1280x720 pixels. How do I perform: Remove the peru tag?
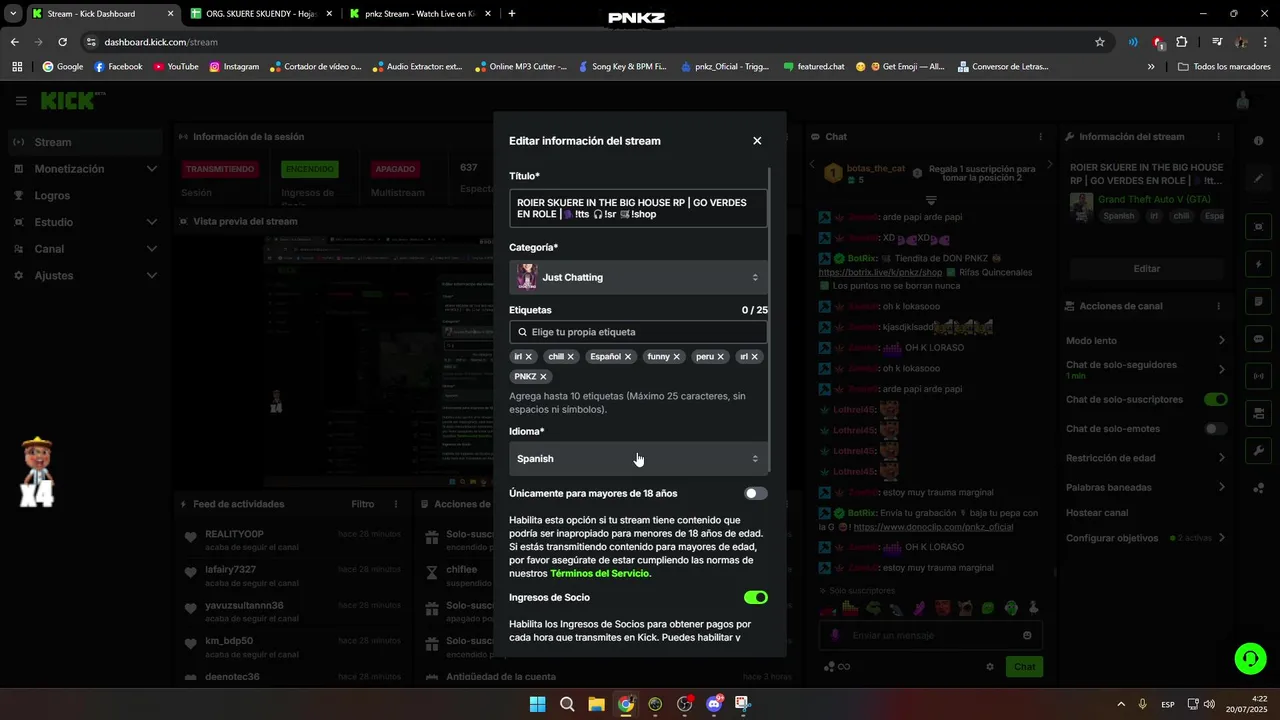tap(720, 357)
